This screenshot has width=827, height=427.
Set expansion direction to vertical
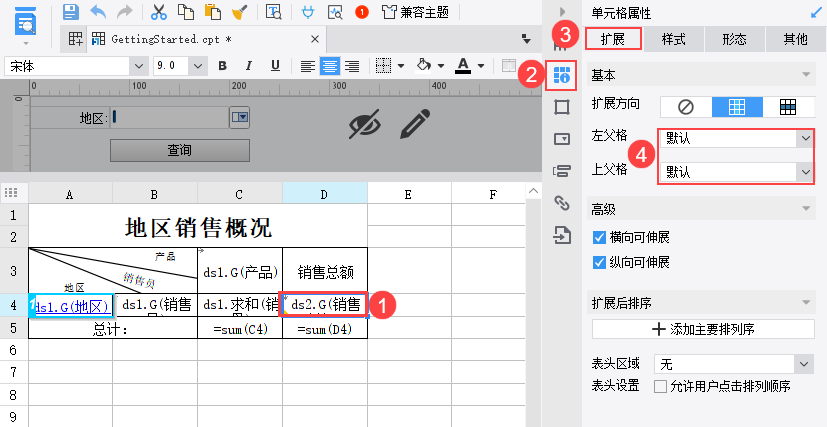coord(737,107)
